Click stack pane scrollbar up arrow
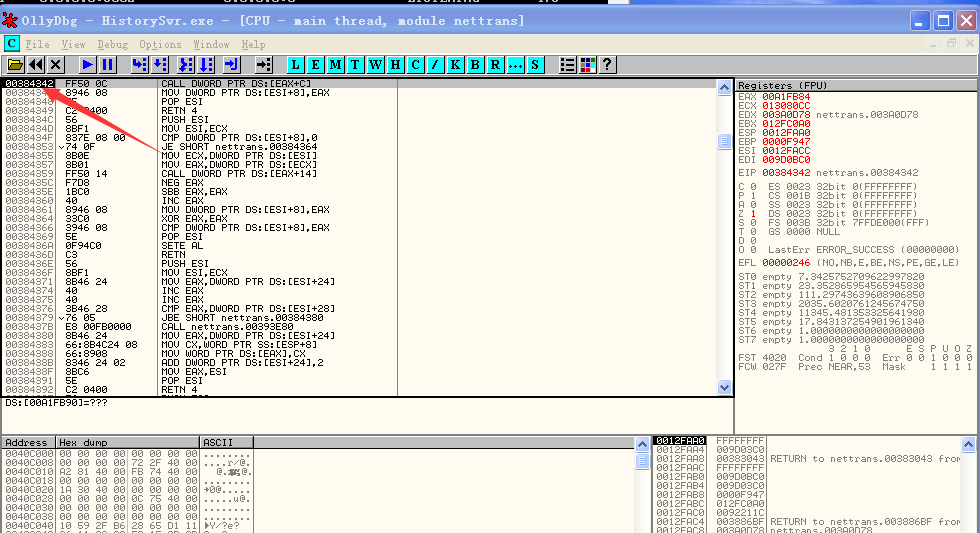Viewport: 980px width, 533px height. pos(969,444)
